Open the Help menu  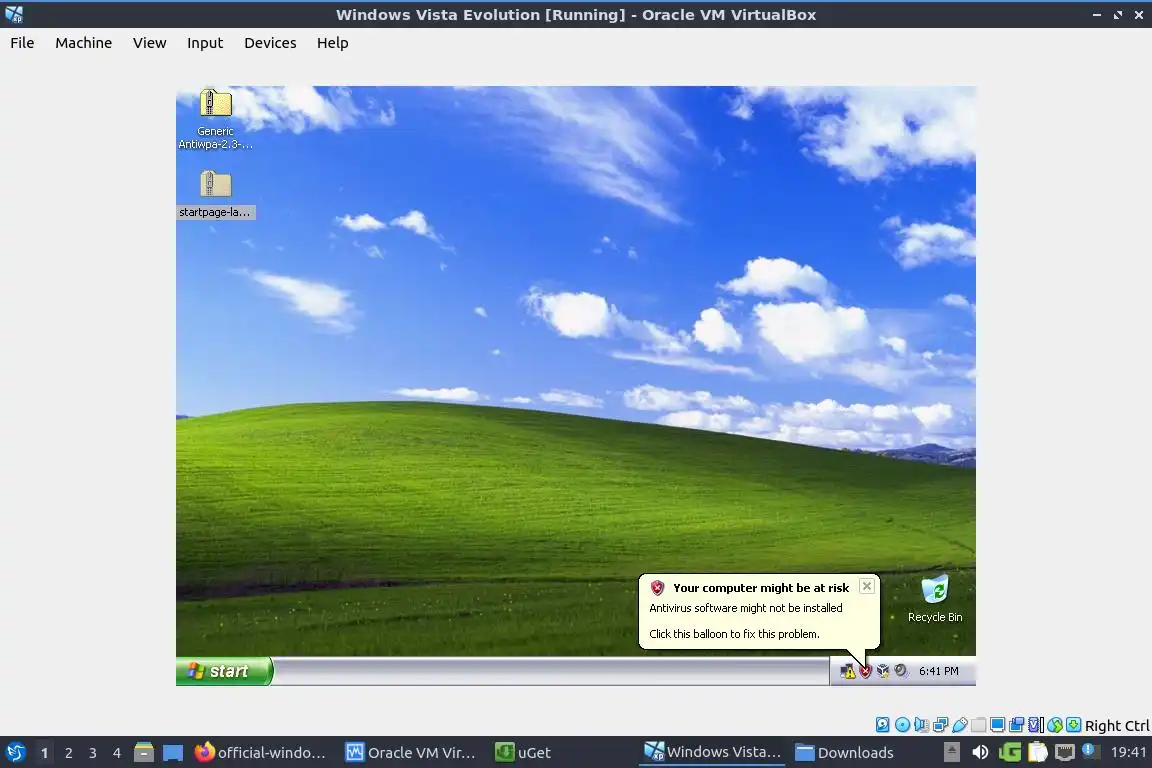point(332,43)
